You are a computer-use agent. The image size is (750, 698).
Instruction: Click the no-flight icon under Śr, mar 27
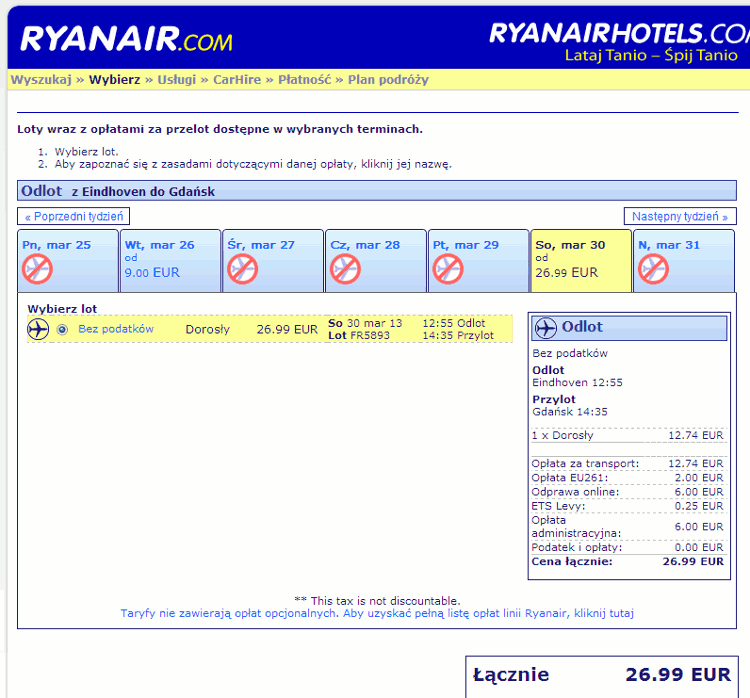coord(243,269)
